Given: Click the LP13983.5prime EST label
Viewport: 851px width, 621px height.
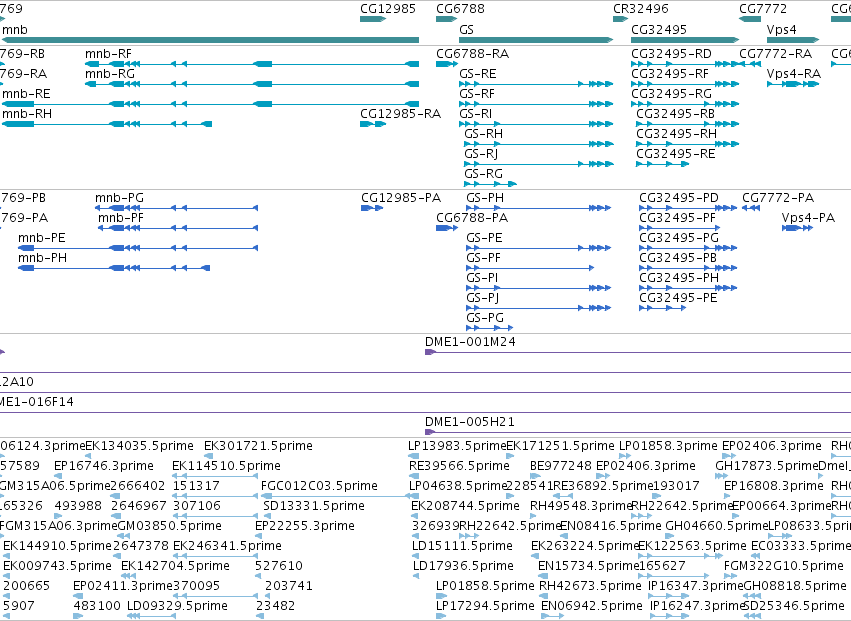Looking at the screenshot, I should pyautogui.click(x=457, y=446).
